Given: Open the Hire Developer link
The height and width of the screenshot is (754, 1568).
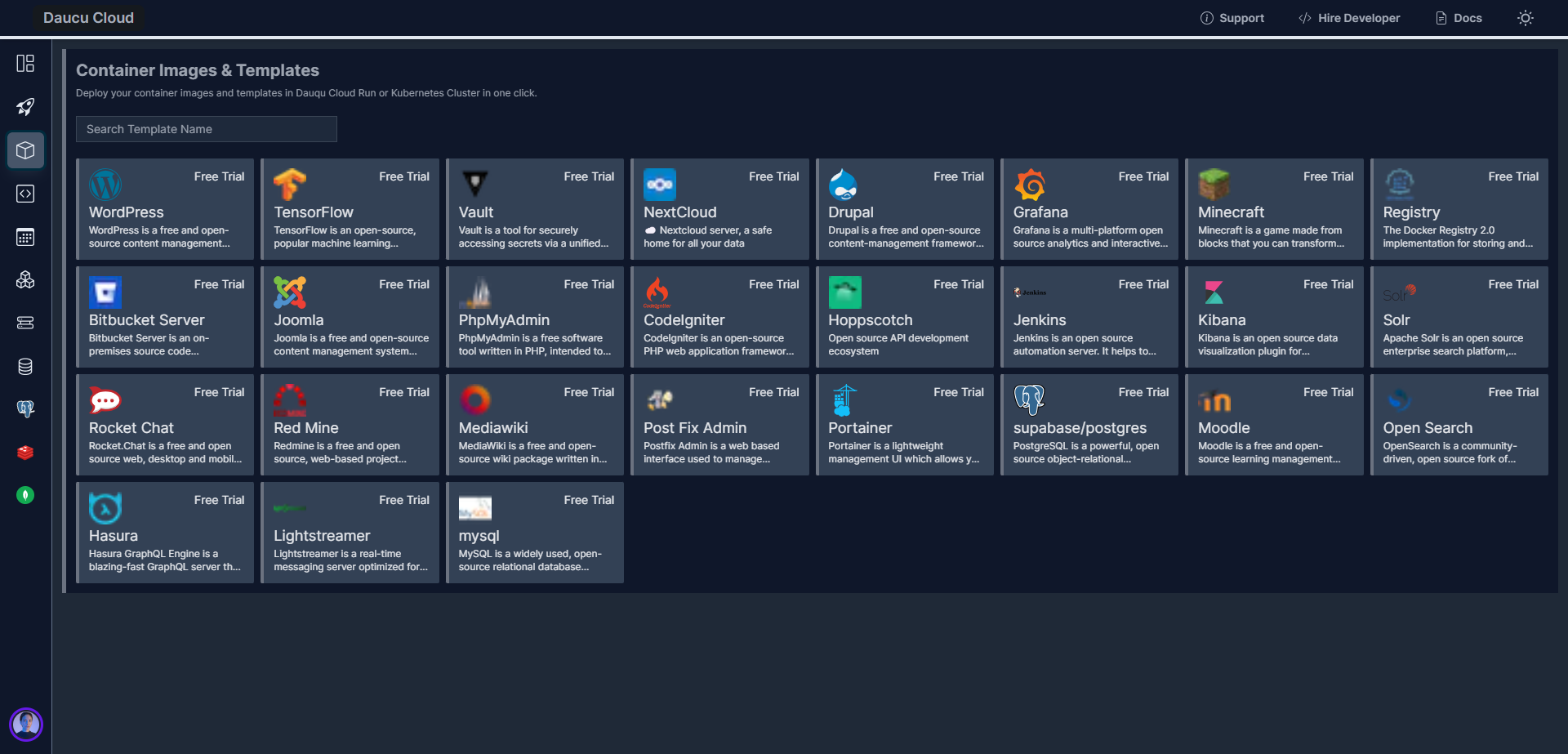Looking at the screenshot, I should [1349, 18].
